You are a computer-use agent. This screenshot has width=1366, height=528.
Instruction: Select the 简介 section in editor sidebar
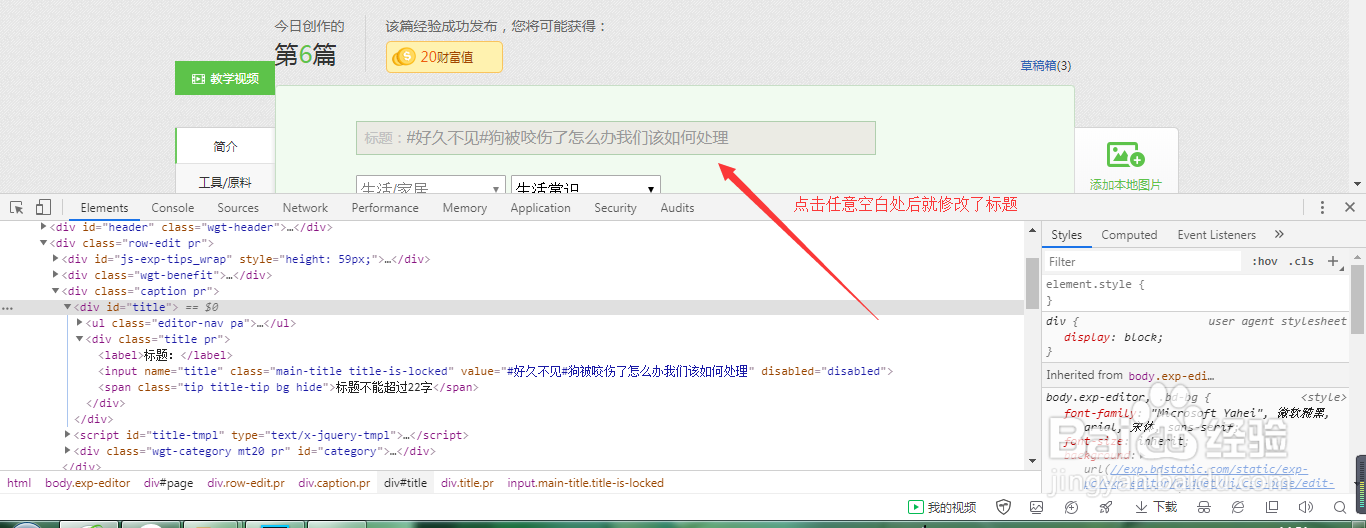click(x=225, y=146)
